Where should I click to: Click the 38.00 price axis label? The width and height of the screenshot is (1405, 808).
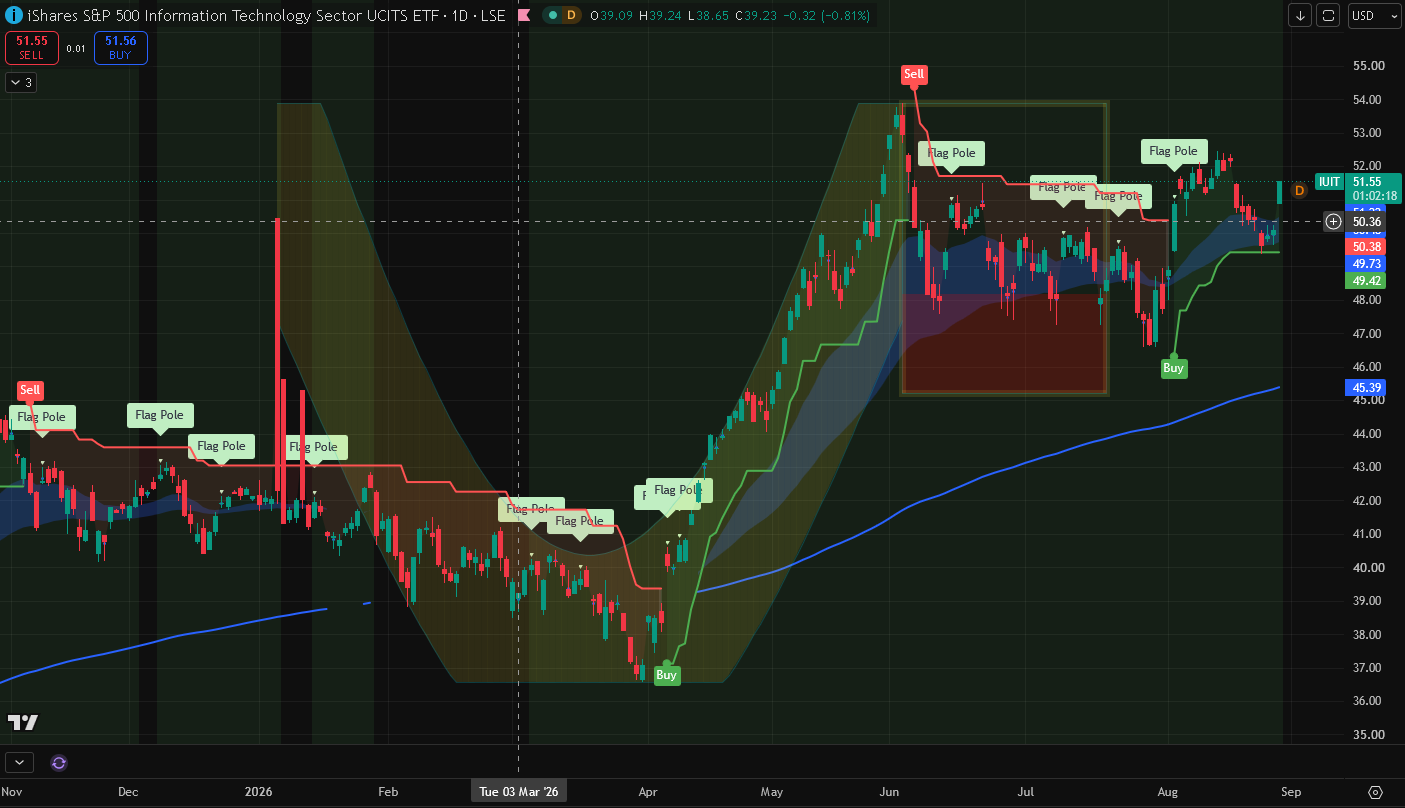[x=1368, y=634]
